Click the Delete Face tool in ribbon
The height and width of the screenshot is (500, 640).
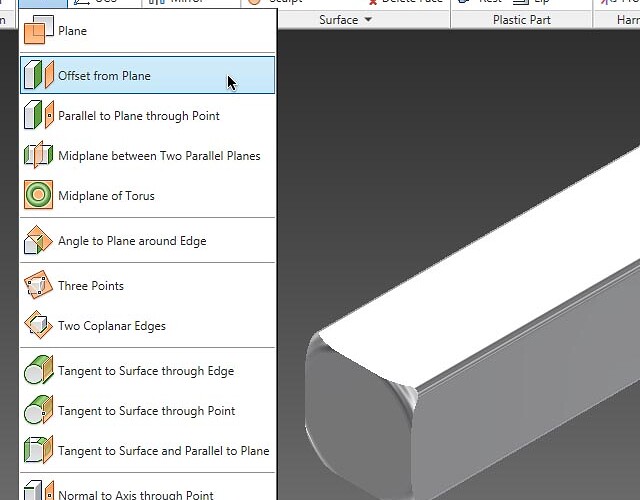point(405,2)
